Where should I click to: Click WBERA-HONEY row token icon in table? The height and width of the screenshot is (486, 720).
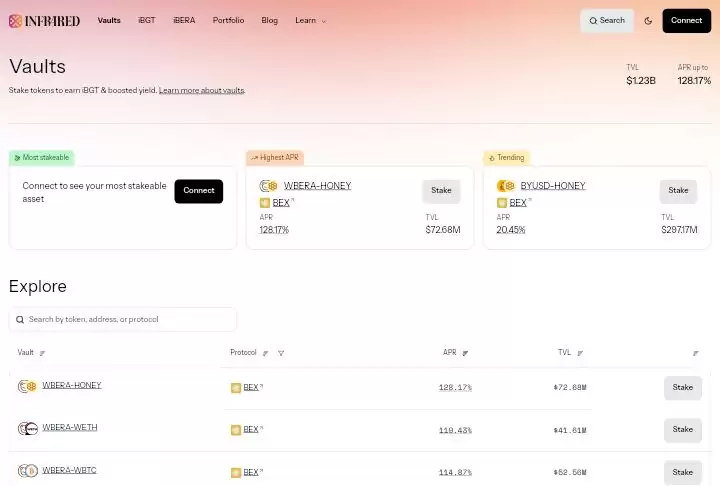[27, 387]
